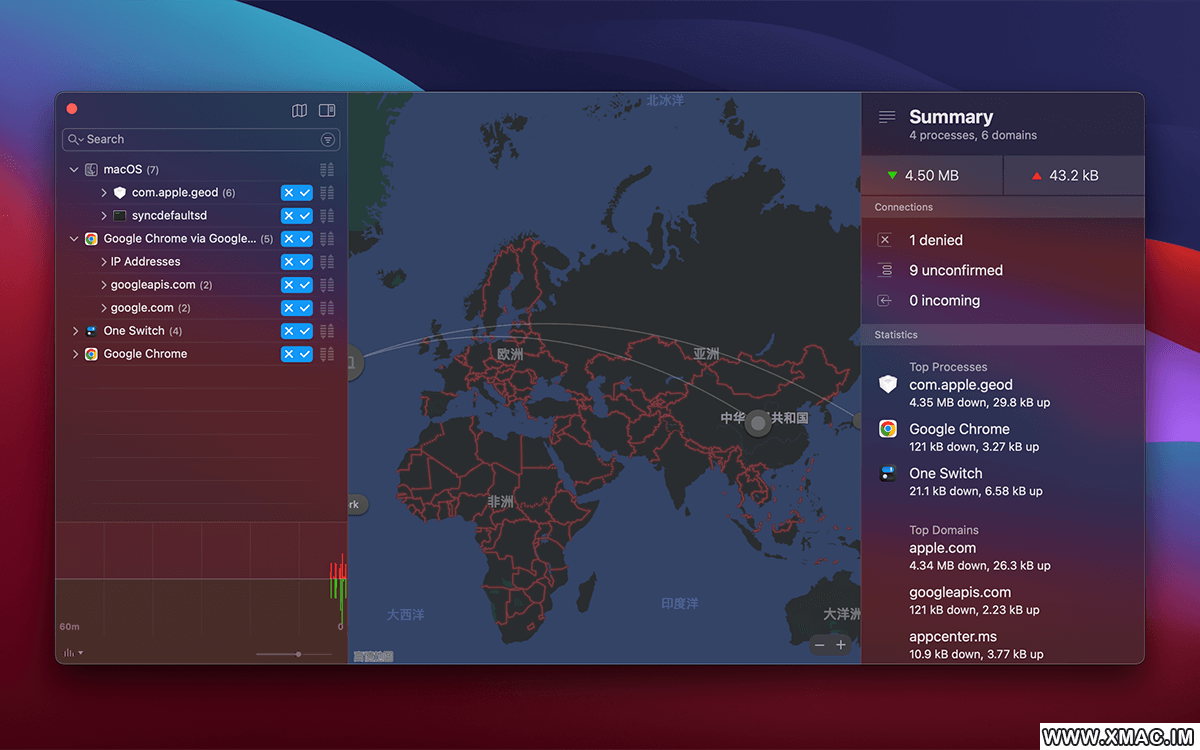
Task: Show the '0 incoming' connections
Action: 944,300
